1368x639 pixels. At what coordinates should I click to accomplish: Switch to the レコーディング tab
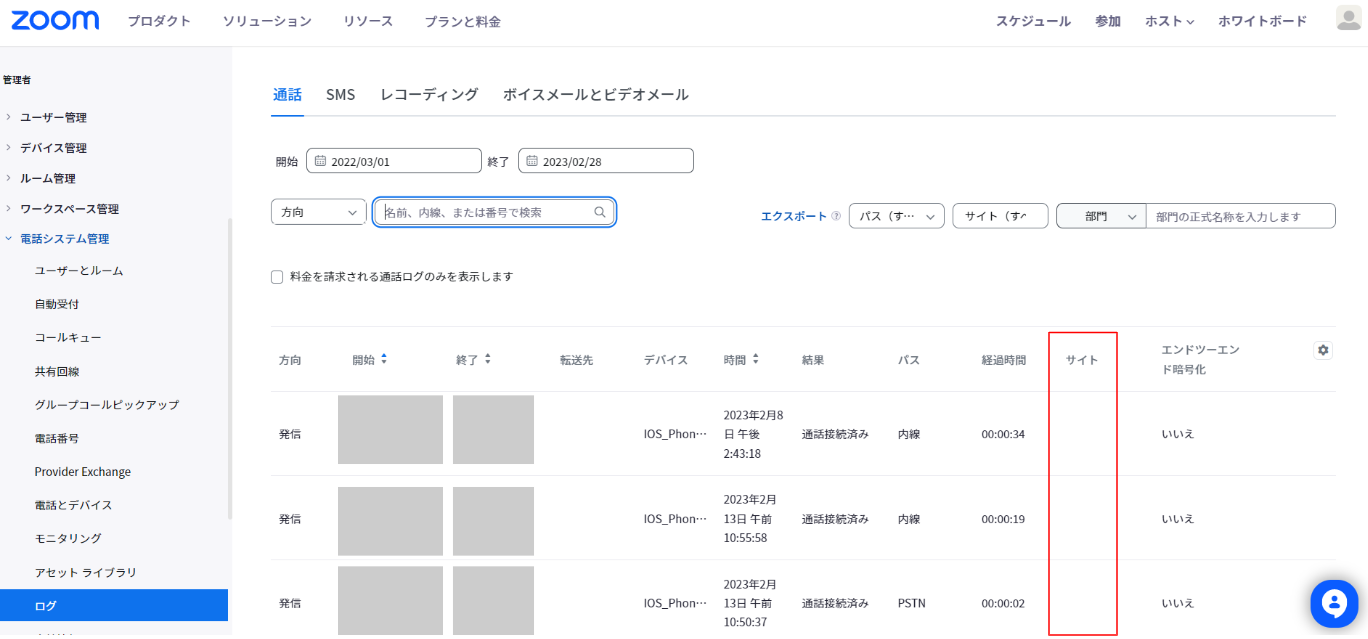click(429, 95)
